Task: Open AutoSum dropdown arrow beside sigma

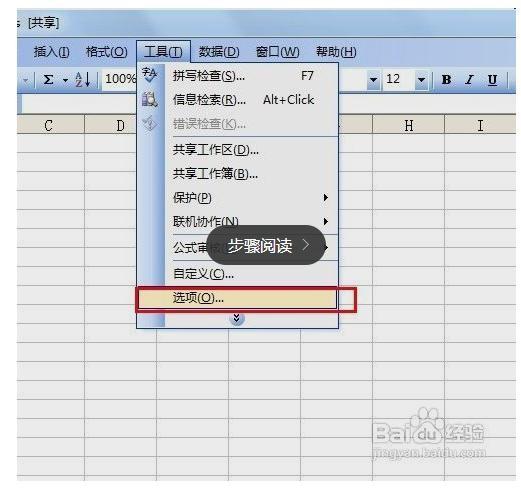Action: pyautogui.click(x=65, y=80)
